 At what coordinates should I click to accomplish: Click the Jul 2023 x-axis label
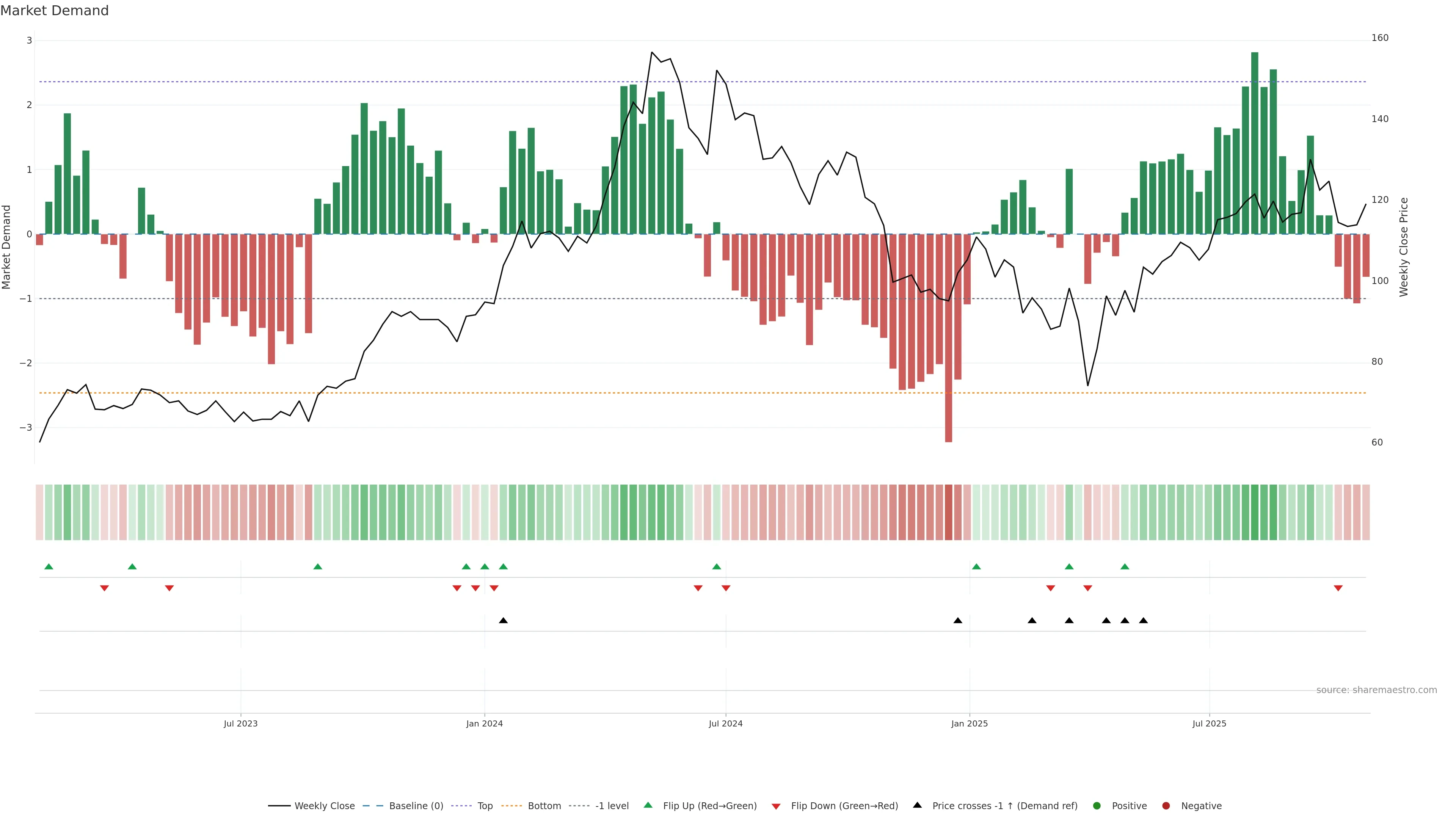240,724
